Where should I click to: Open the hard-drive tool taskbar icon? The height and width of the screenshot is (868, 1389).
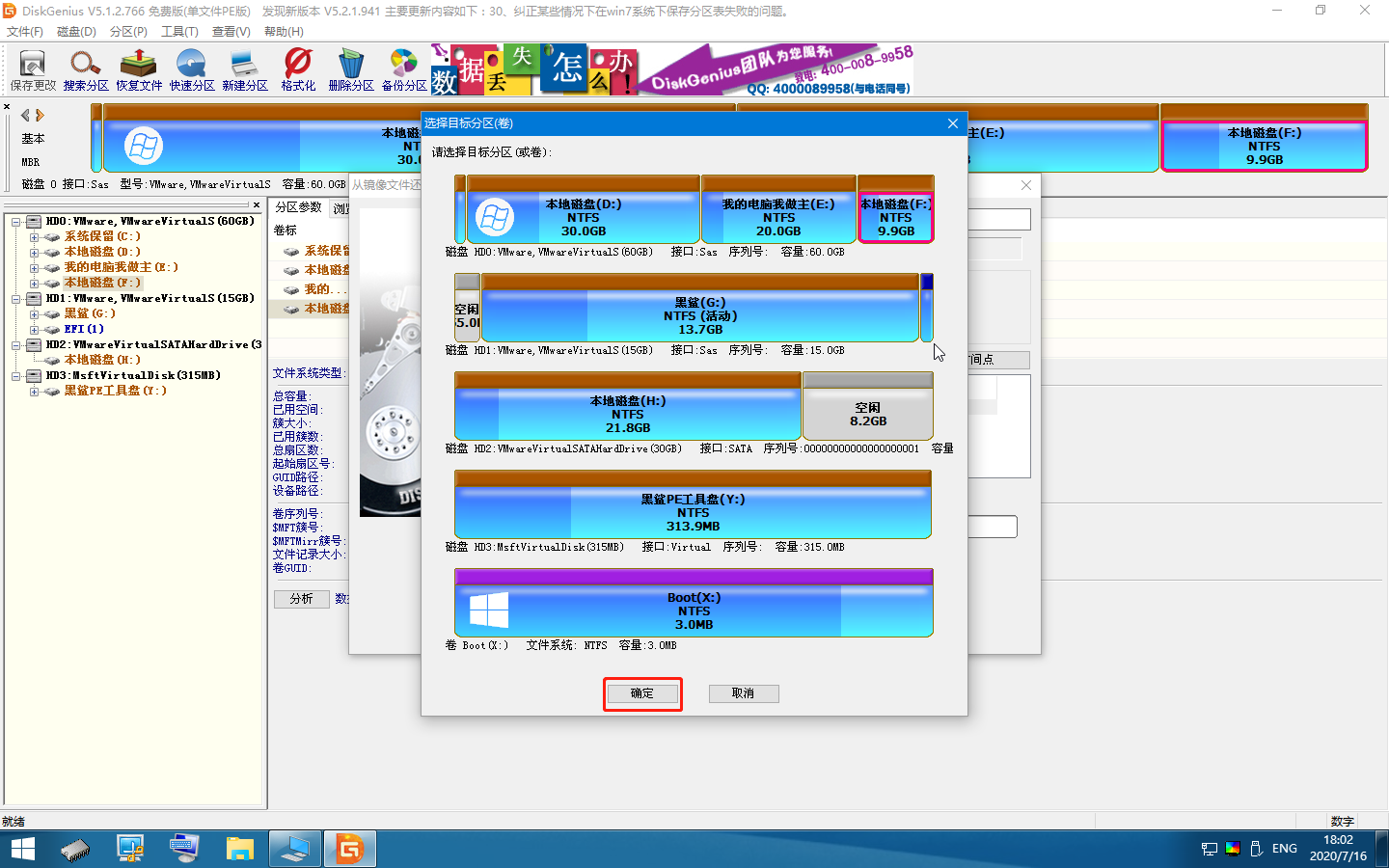click(75, 849)
